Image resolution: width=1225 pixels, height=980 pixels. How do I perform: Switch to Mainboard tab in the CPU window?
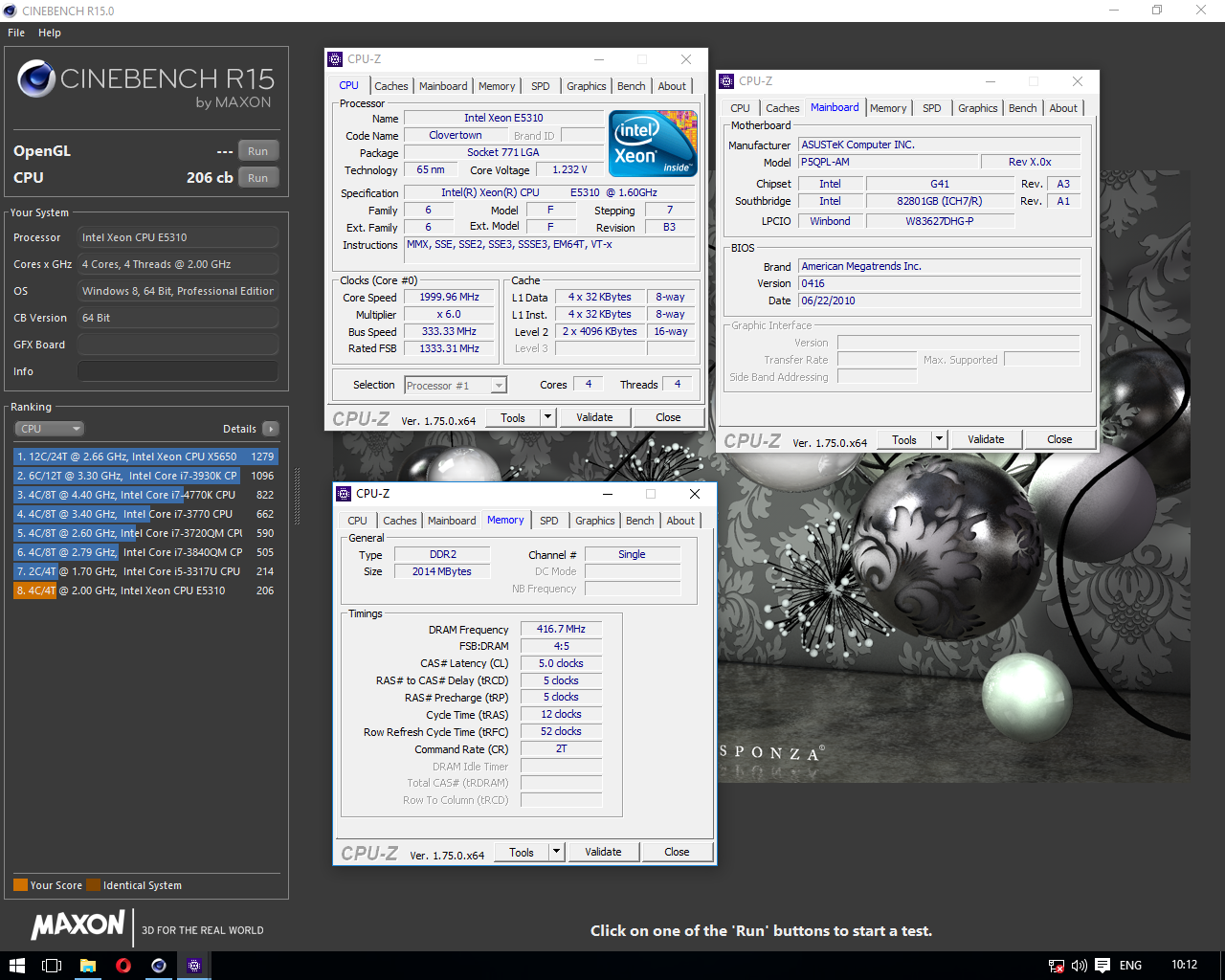(443, 86)
